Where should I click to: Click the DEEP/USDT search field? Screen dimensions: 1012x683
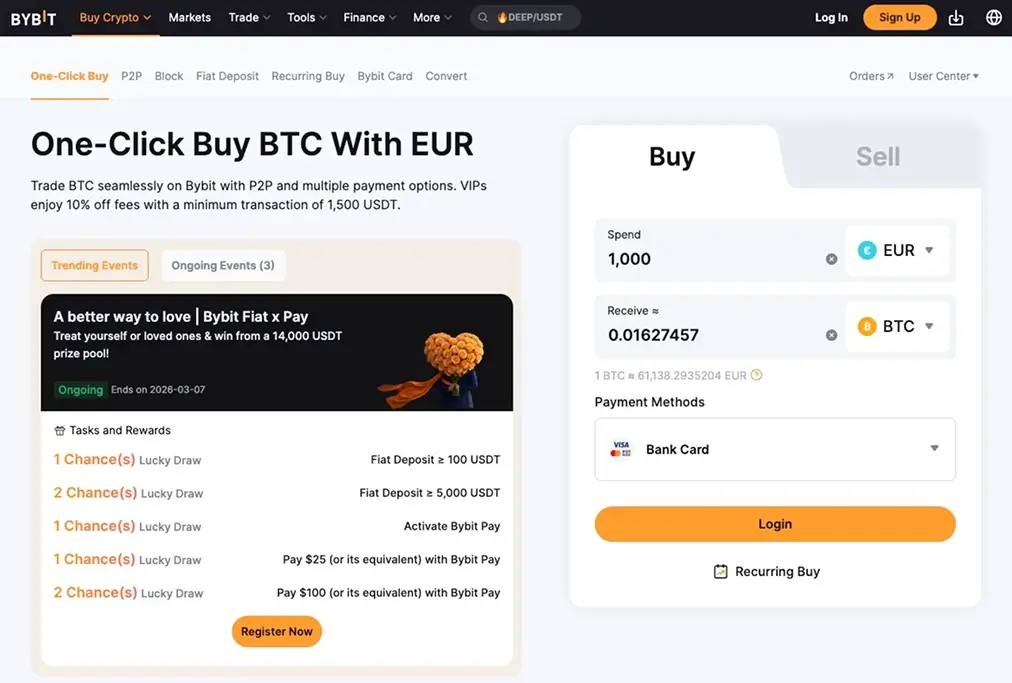tap(530, 17)
